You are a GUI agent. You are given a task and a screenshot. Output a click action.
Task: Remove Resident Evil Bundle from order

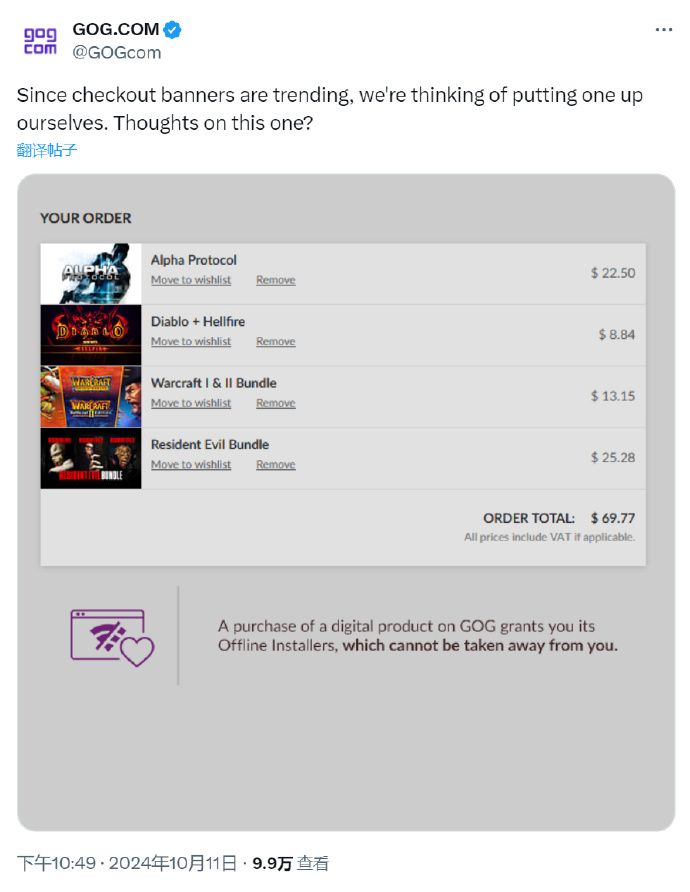(275, 464)
